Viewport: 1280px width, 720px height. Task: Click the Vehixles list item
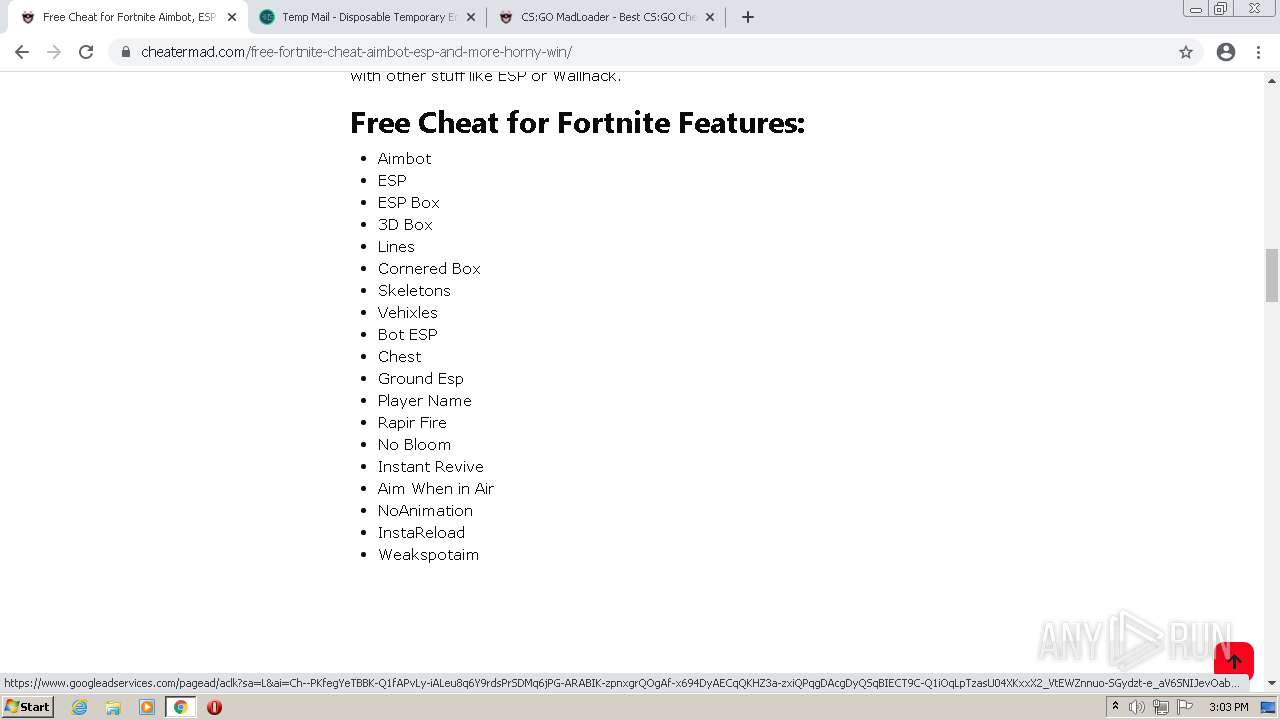pyautogui.click(x=407, y=312)
